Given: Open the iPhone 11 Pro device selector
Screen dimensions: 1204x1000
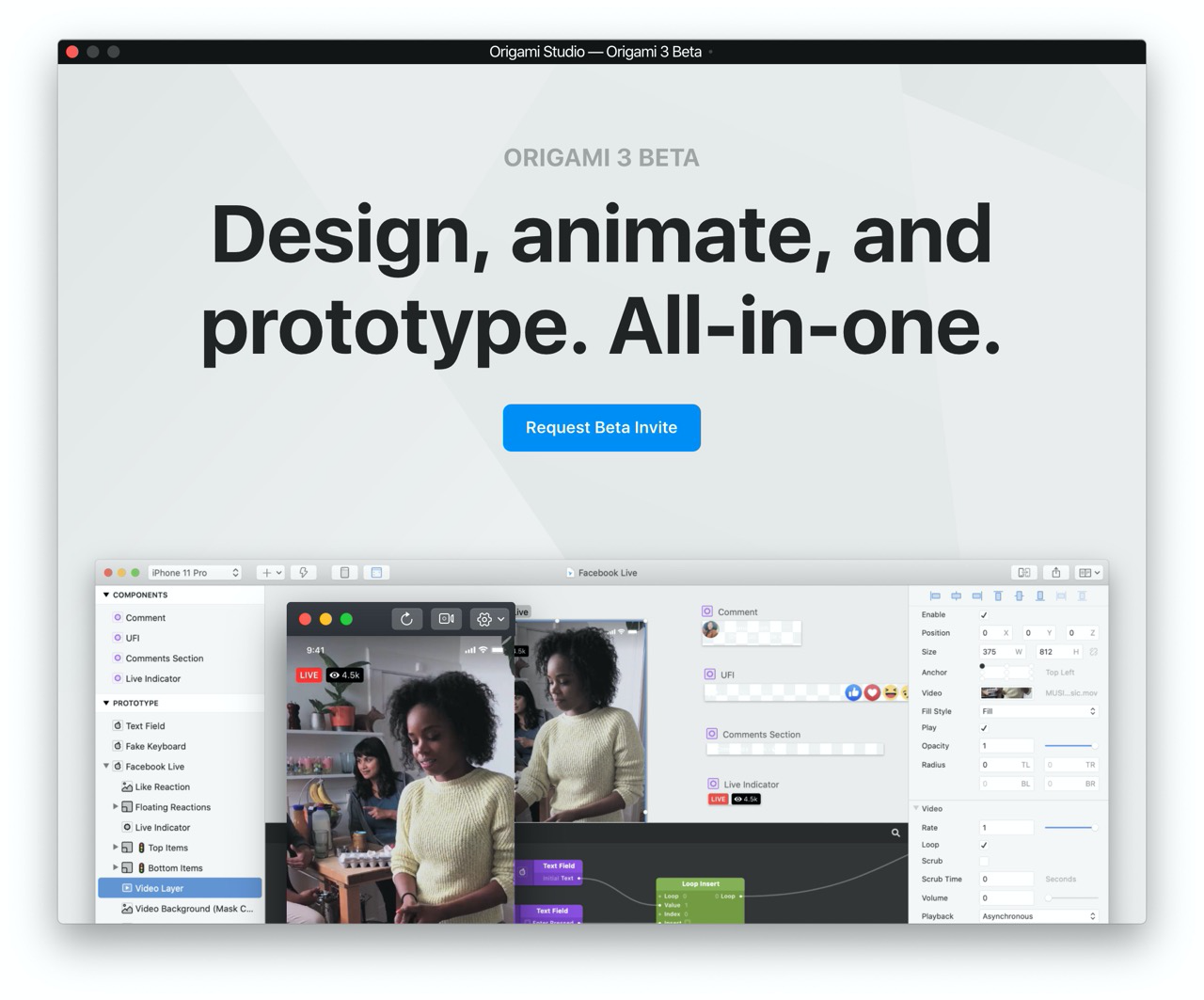Looking at the screenshot, I should coord(195,572).
